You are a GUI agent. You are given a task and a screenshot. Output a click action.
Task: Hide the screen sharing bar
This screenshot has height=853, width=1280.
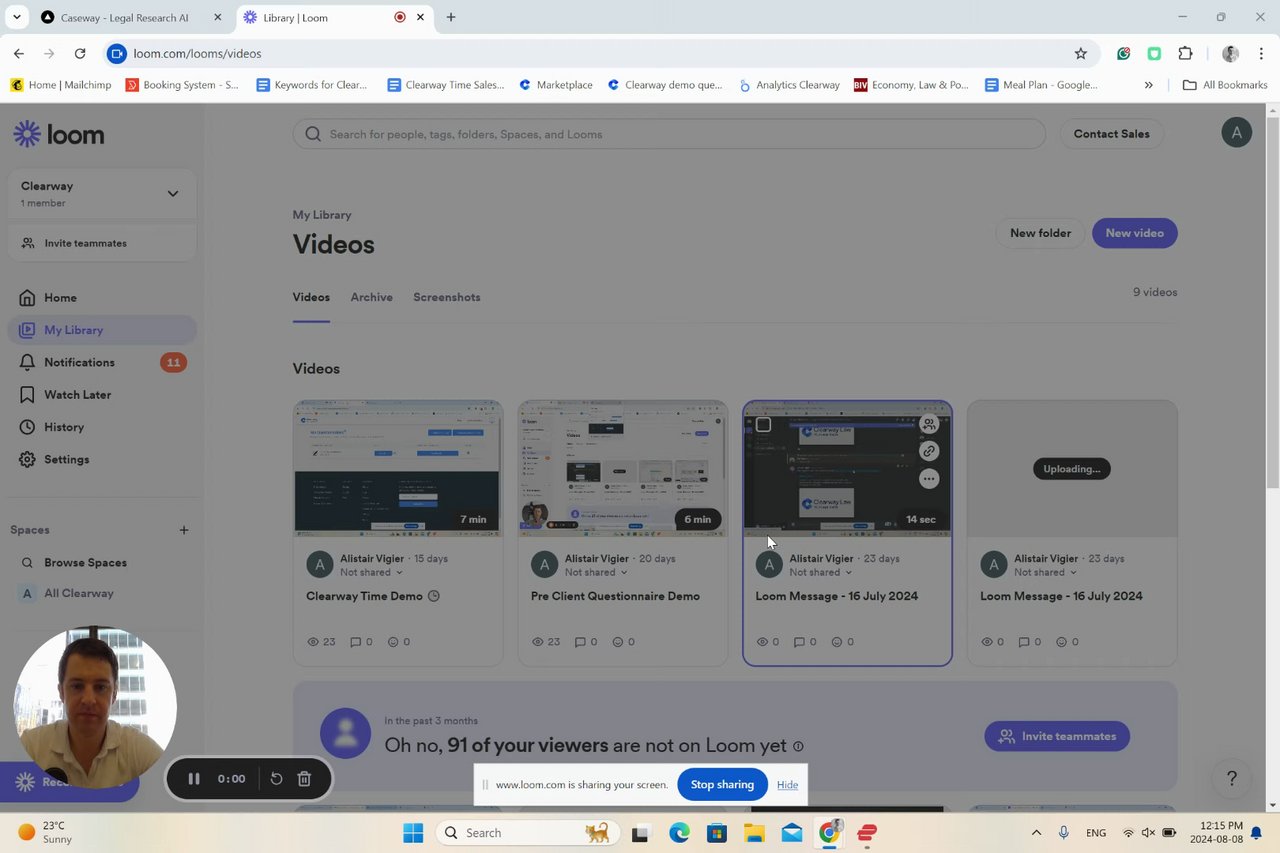(x=787, y=785)
